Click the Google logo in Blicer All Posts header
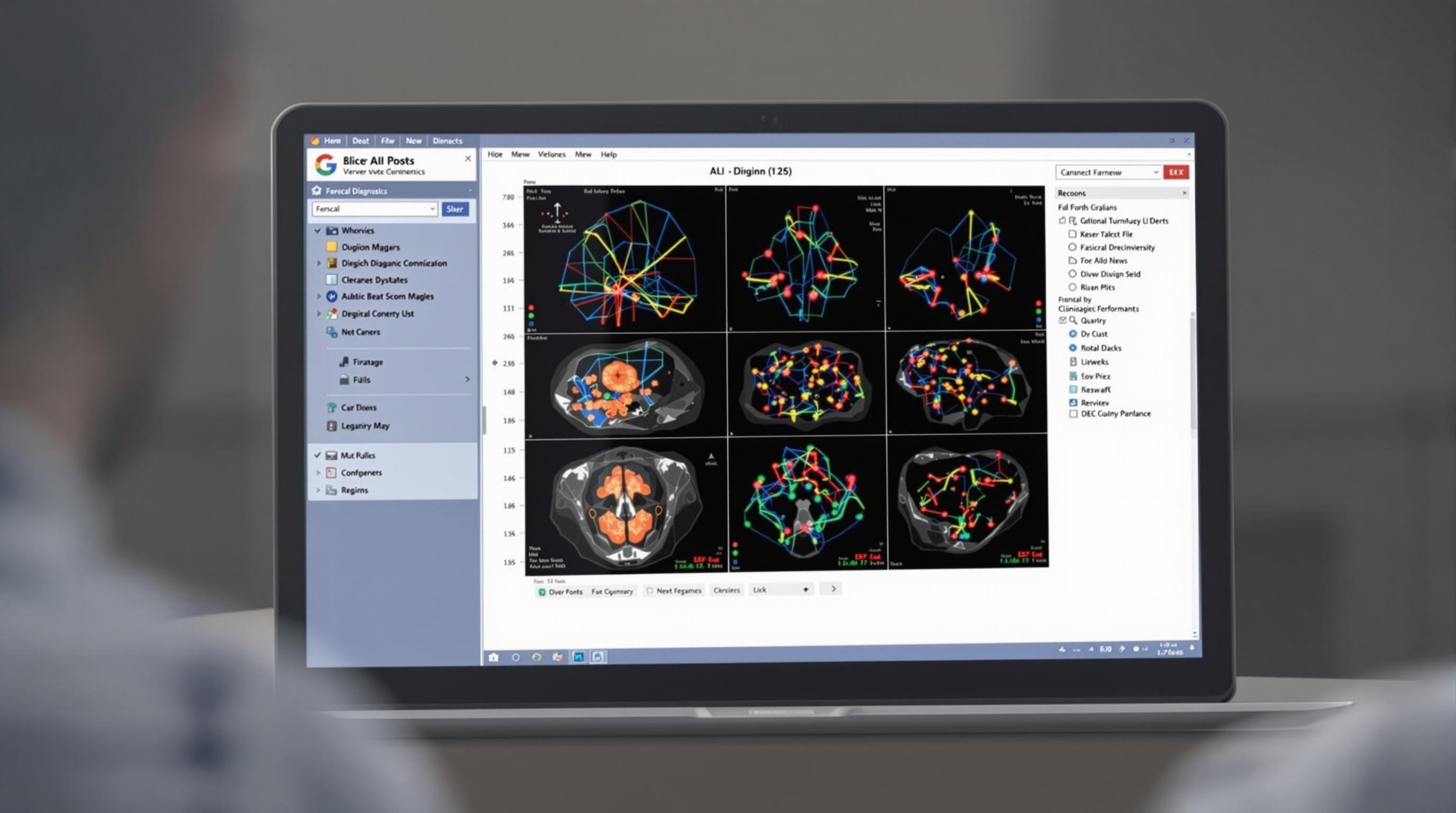 pos(325,165)
